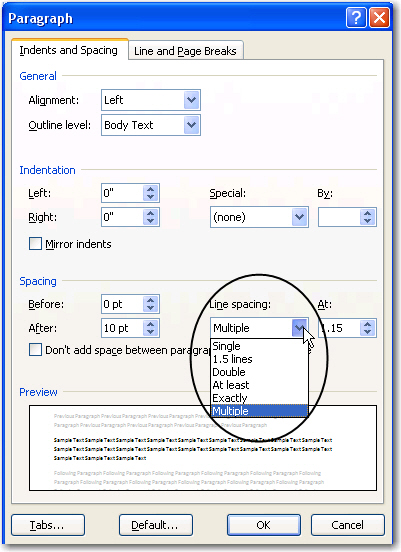Increase the At value up arrow
Screen dimensions: 401x552
click(x=368, y=324)
